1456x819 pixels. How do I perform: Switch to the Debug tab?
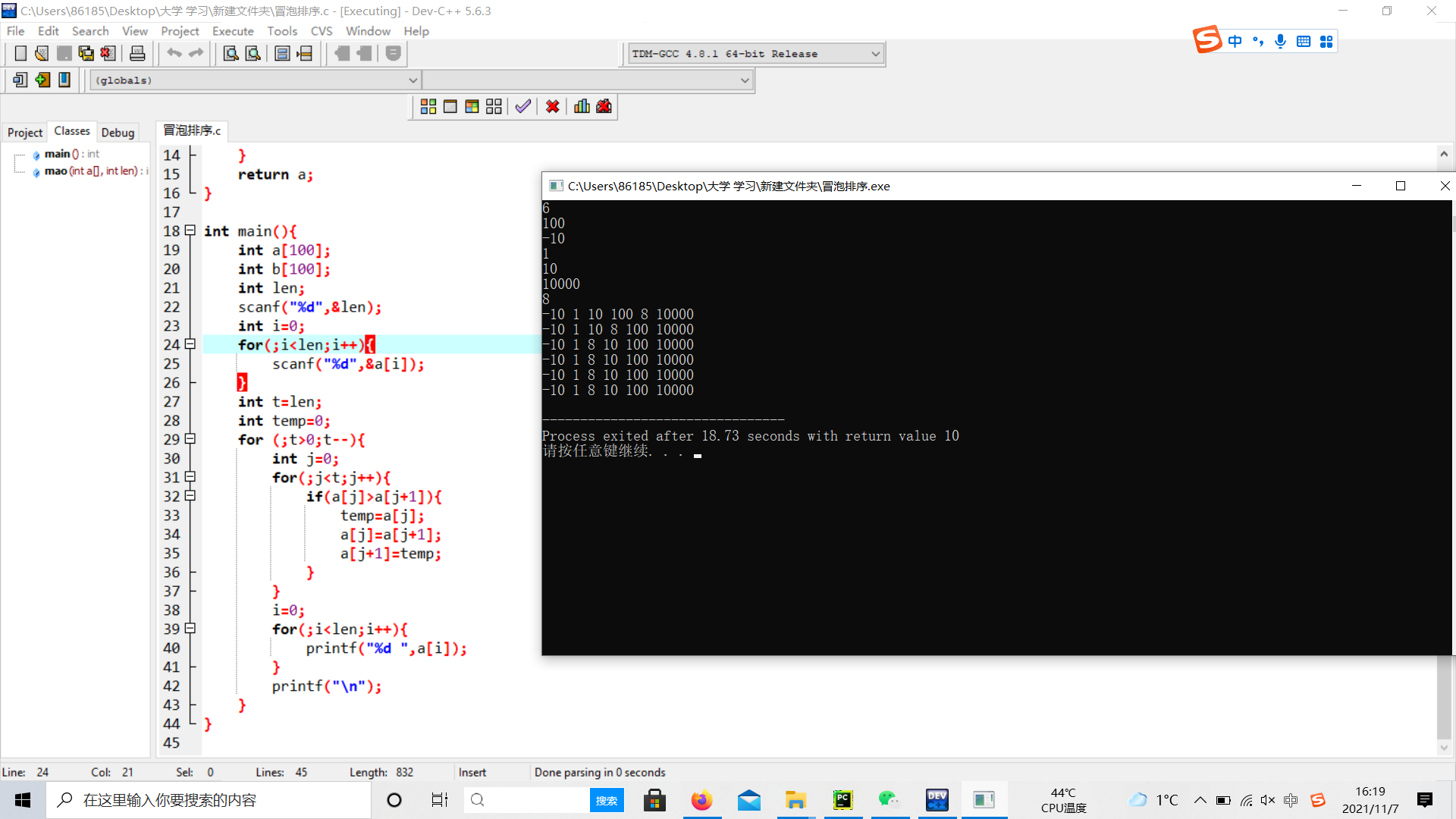tap(118, 132)
